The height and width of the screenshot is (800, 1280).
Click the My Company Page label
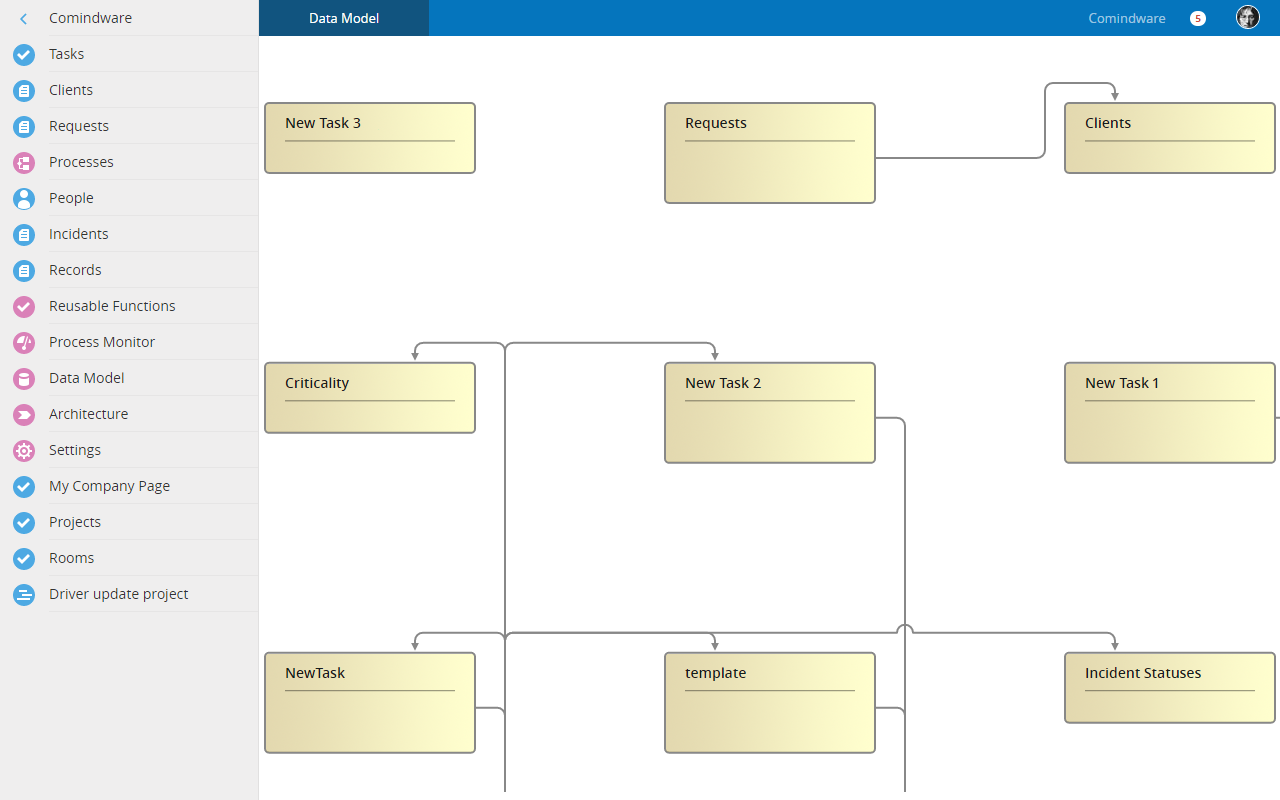109,486
